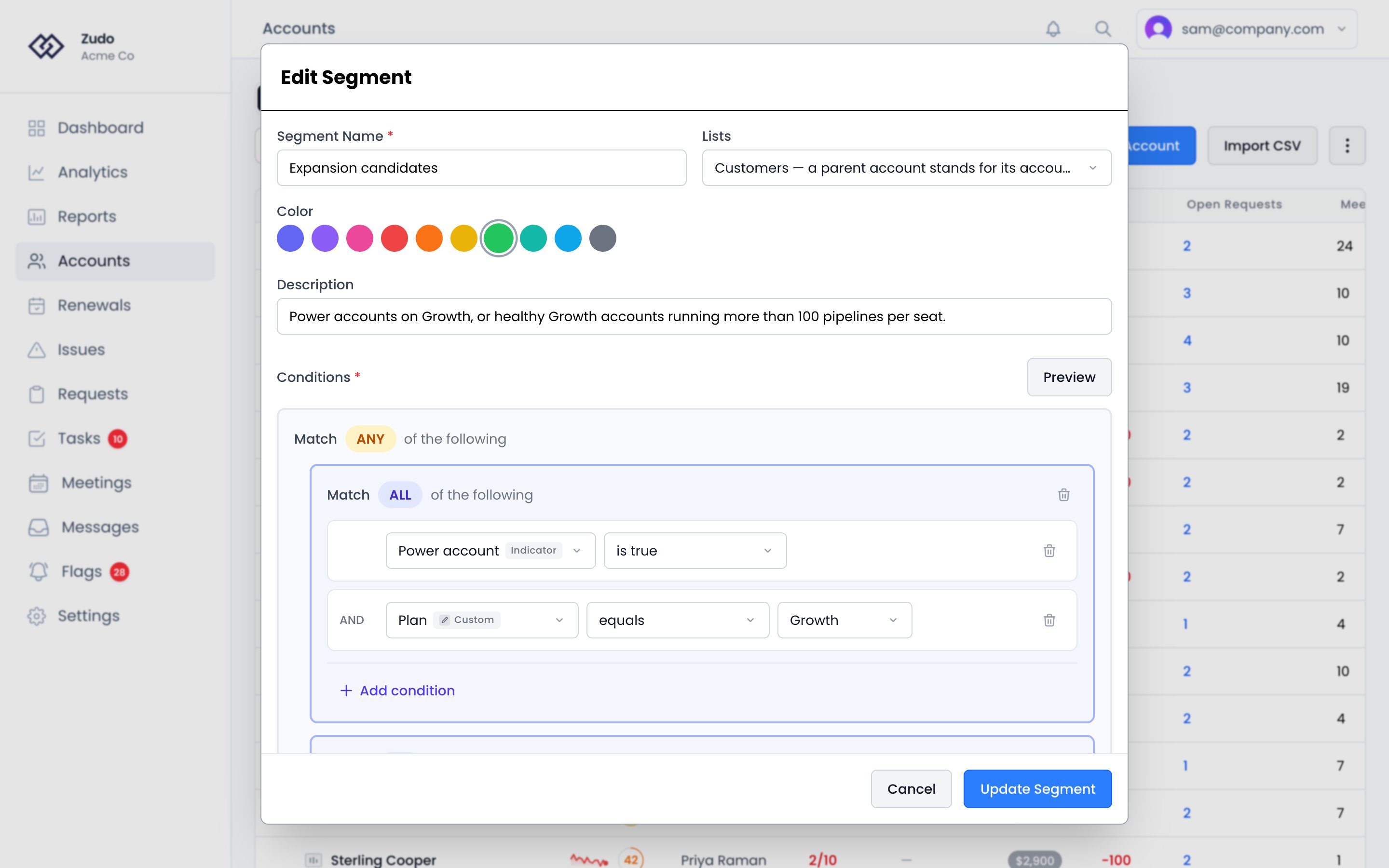Go to Dashboard in the sidebar
Viewport: 1389px width, 868px height.
[115, 127]
